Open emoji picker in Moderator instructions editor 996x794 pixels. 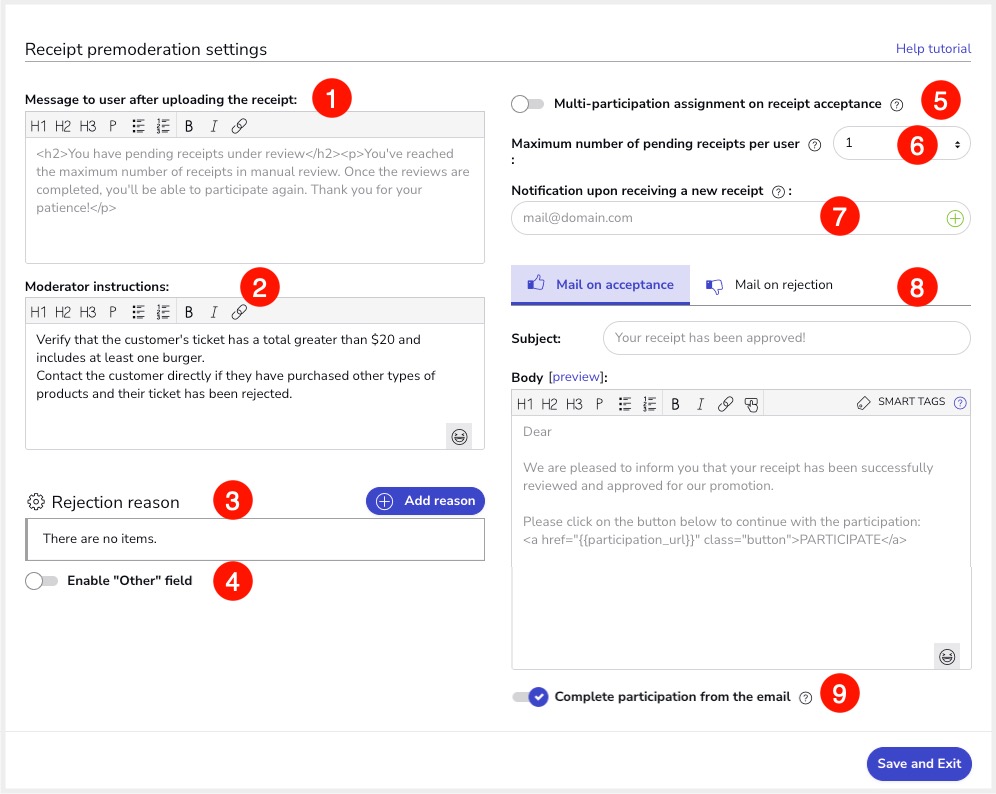click(x=459, y=436)
